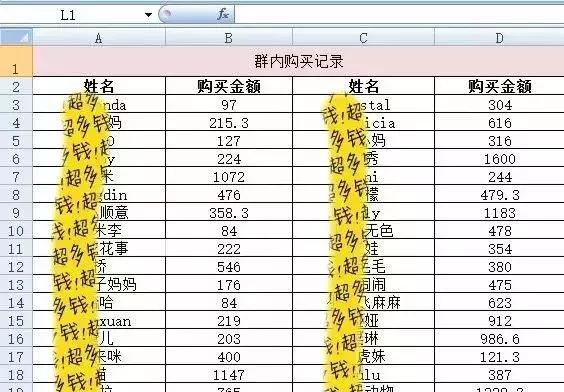Image resolution: width=564 pixels, height=392 pixels.
Task: Click the merged title cell 群内购买记录
Action: [299, 61]
